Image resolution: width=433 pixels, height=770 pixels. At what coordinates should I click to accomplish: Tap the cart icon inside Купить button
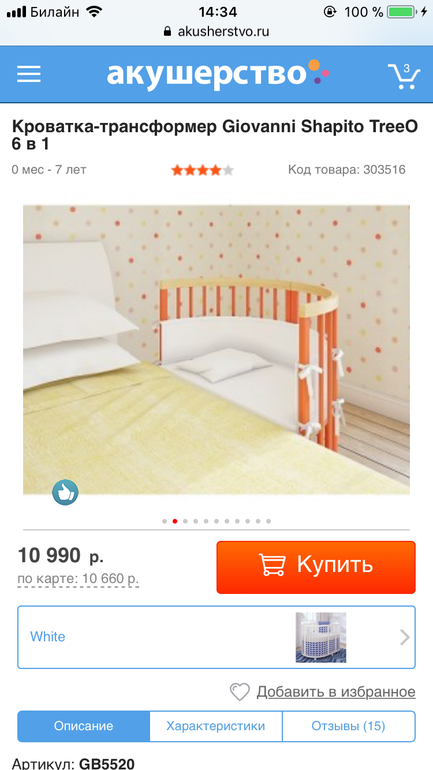coord(272,566)
